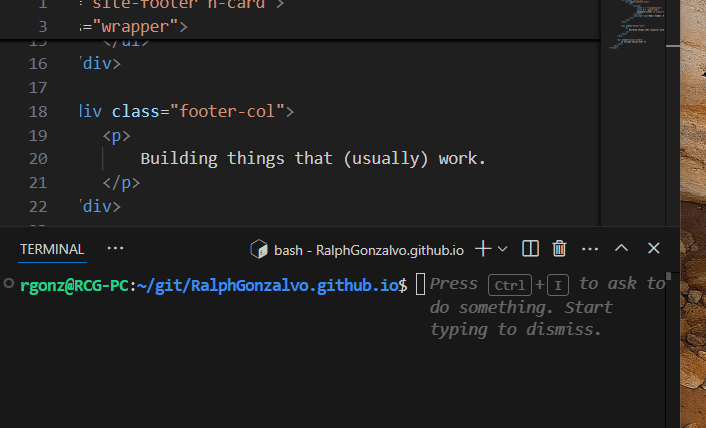This screenshot has width=706, height=428.
Task: Click the terminal cursor input box
Action: pyautogui.click(x=421, y=285)
